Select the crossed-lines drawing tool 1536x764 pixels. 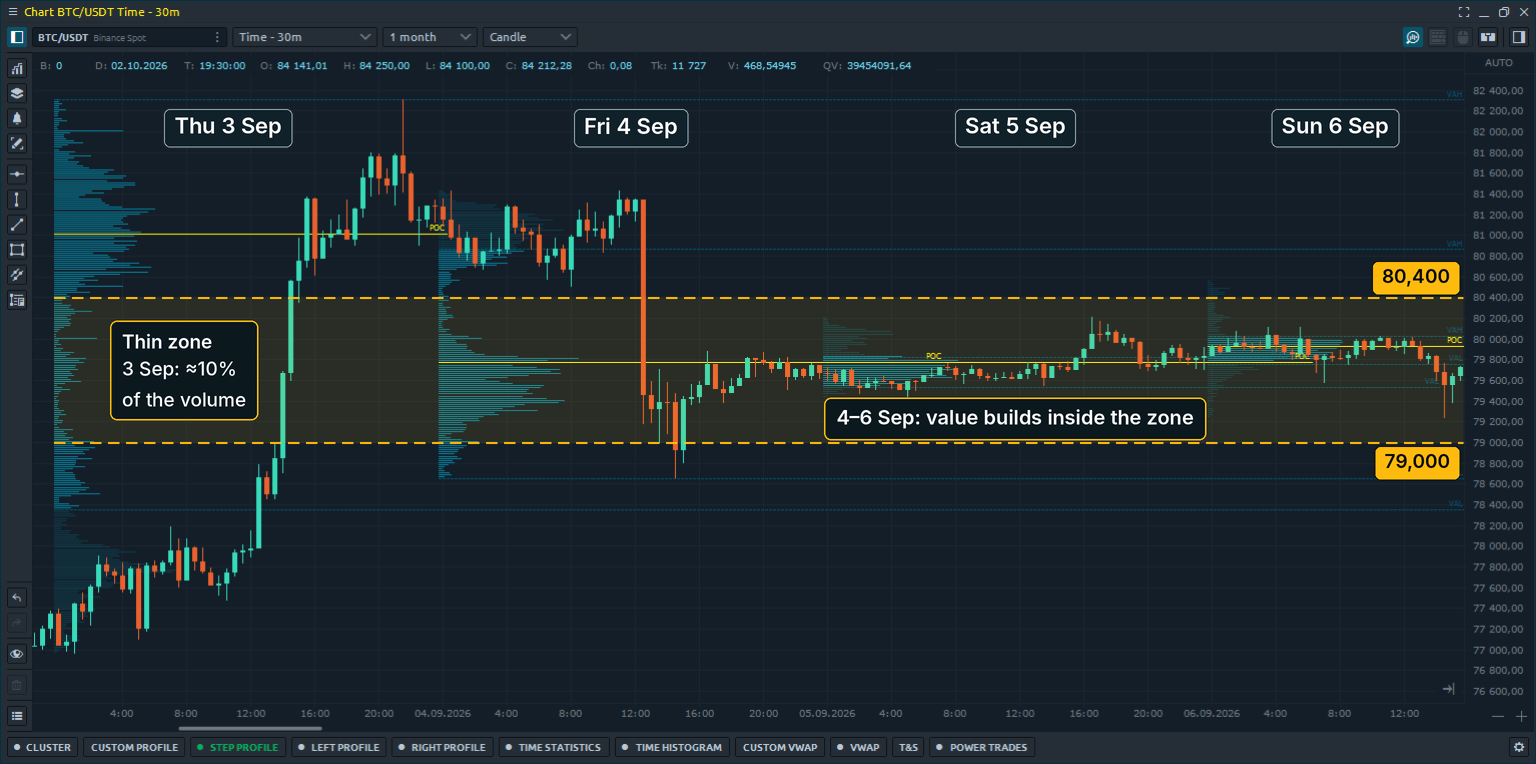[17, 274]
